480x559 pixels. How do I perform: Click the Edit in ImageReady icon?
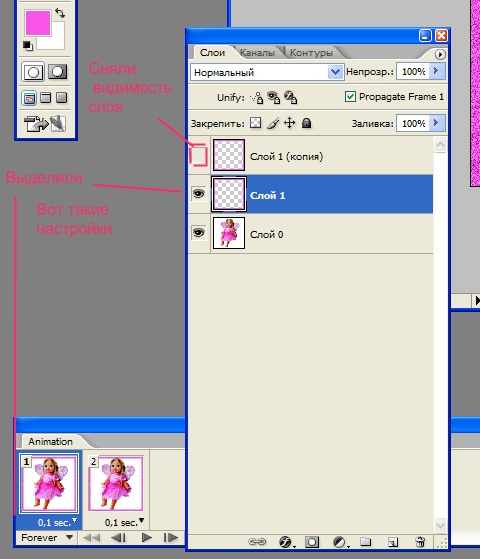pos(45,123)
